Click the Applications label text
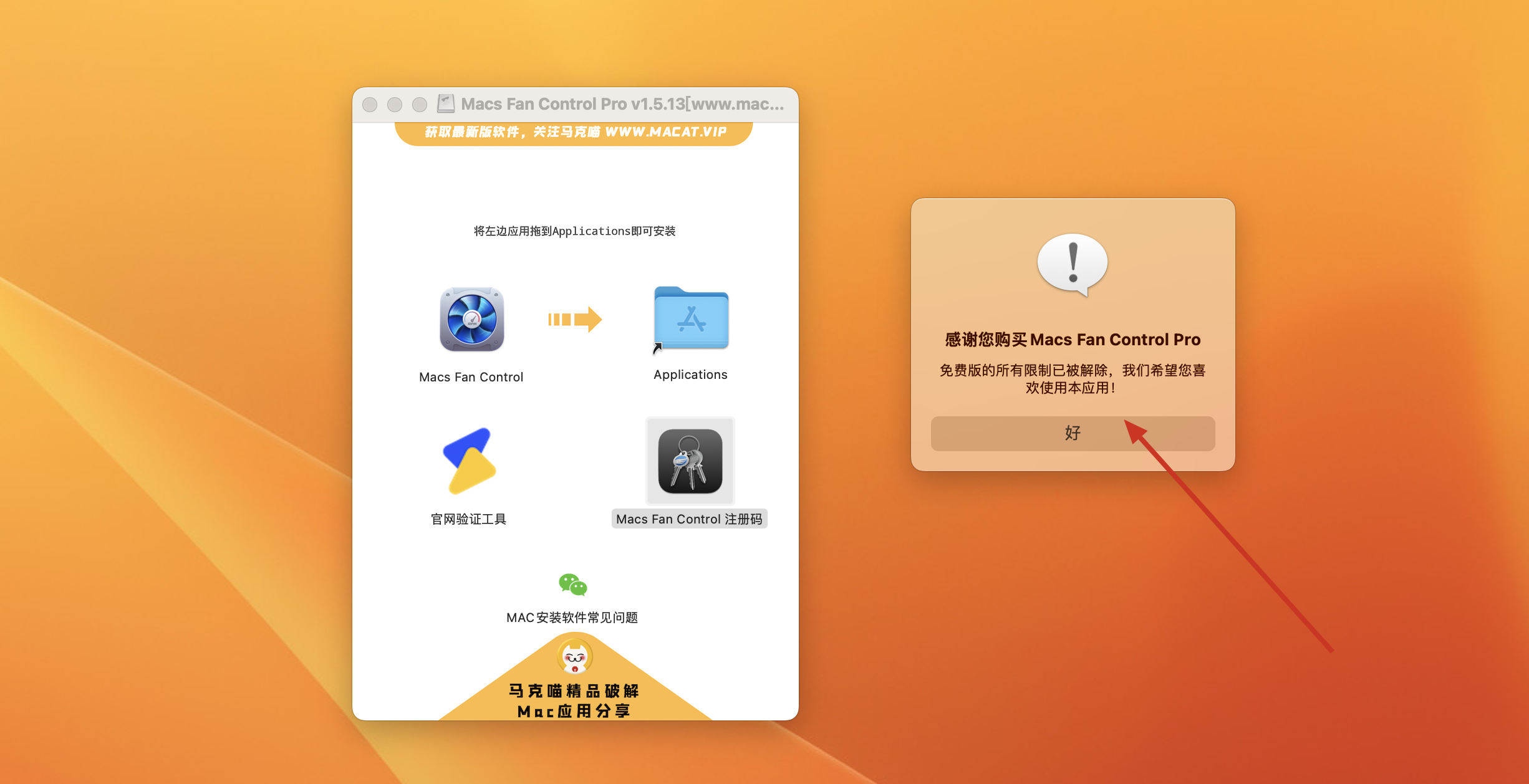 click(x=690, y=375)
